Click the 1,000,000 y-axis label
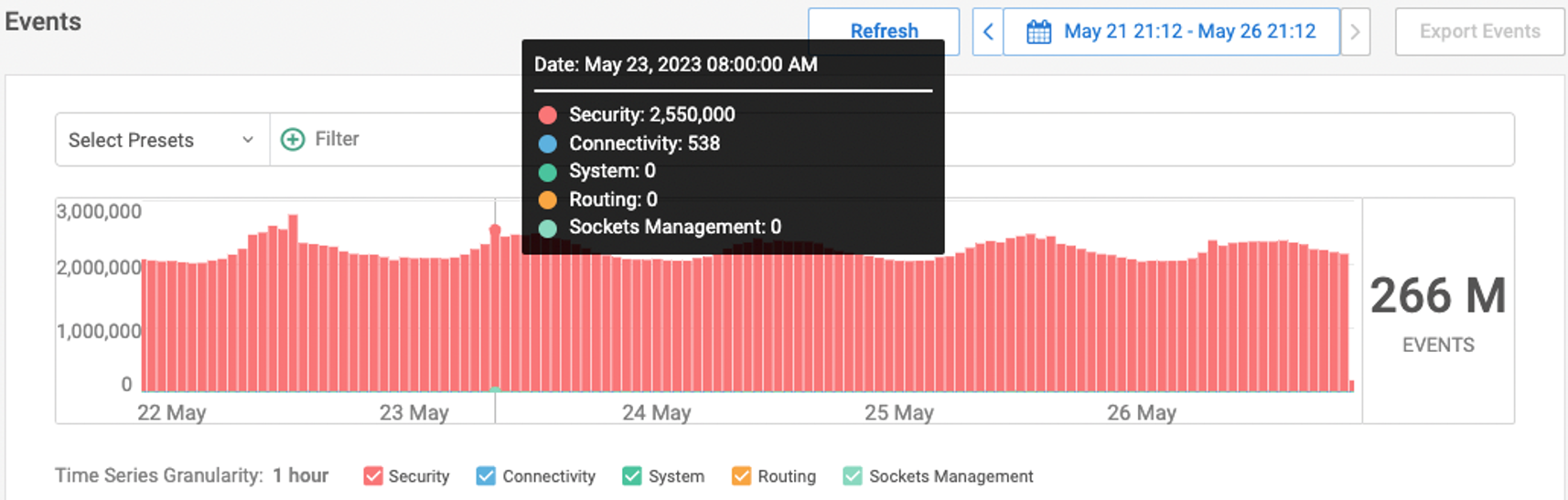The width and height of the screenshot is (1568, 500). [x=99, y=331]
